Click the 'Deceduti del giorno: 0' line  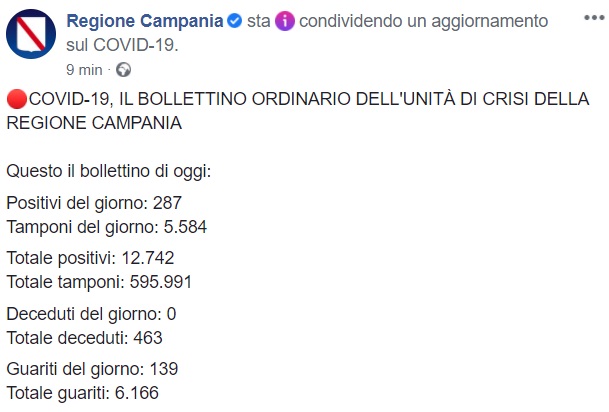(x=91, y=314)
